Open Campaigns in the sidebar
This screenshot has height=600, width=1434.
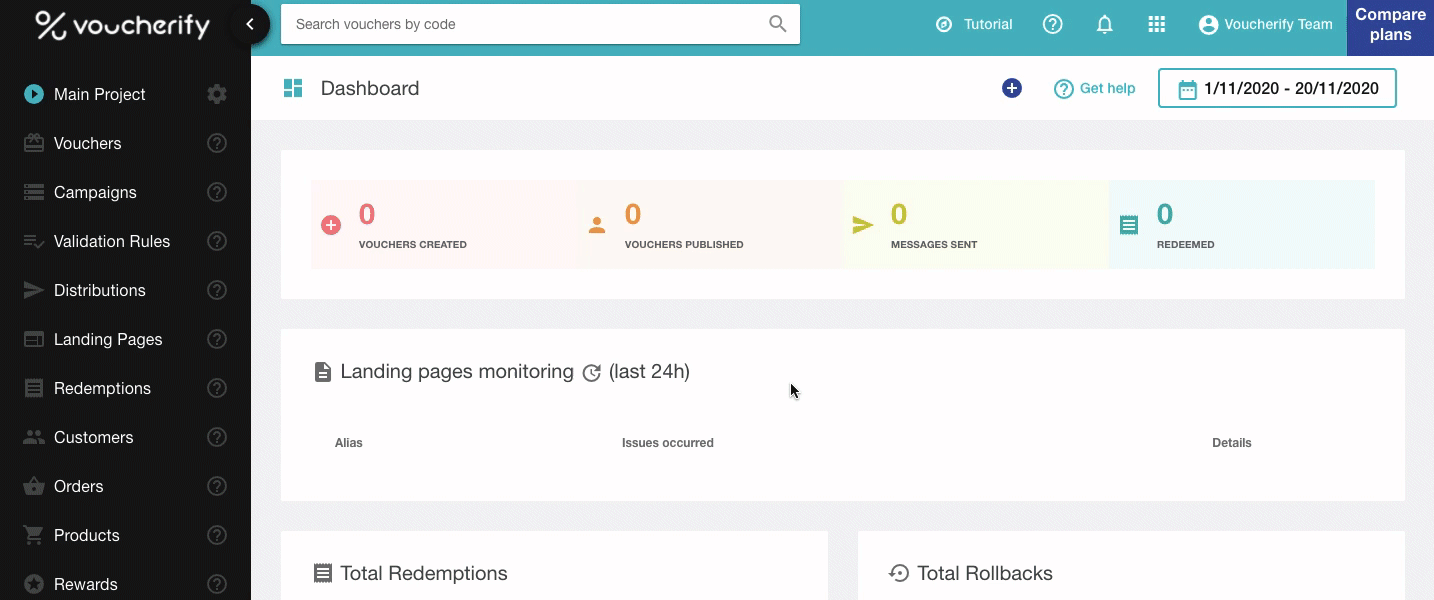point(95,192)
